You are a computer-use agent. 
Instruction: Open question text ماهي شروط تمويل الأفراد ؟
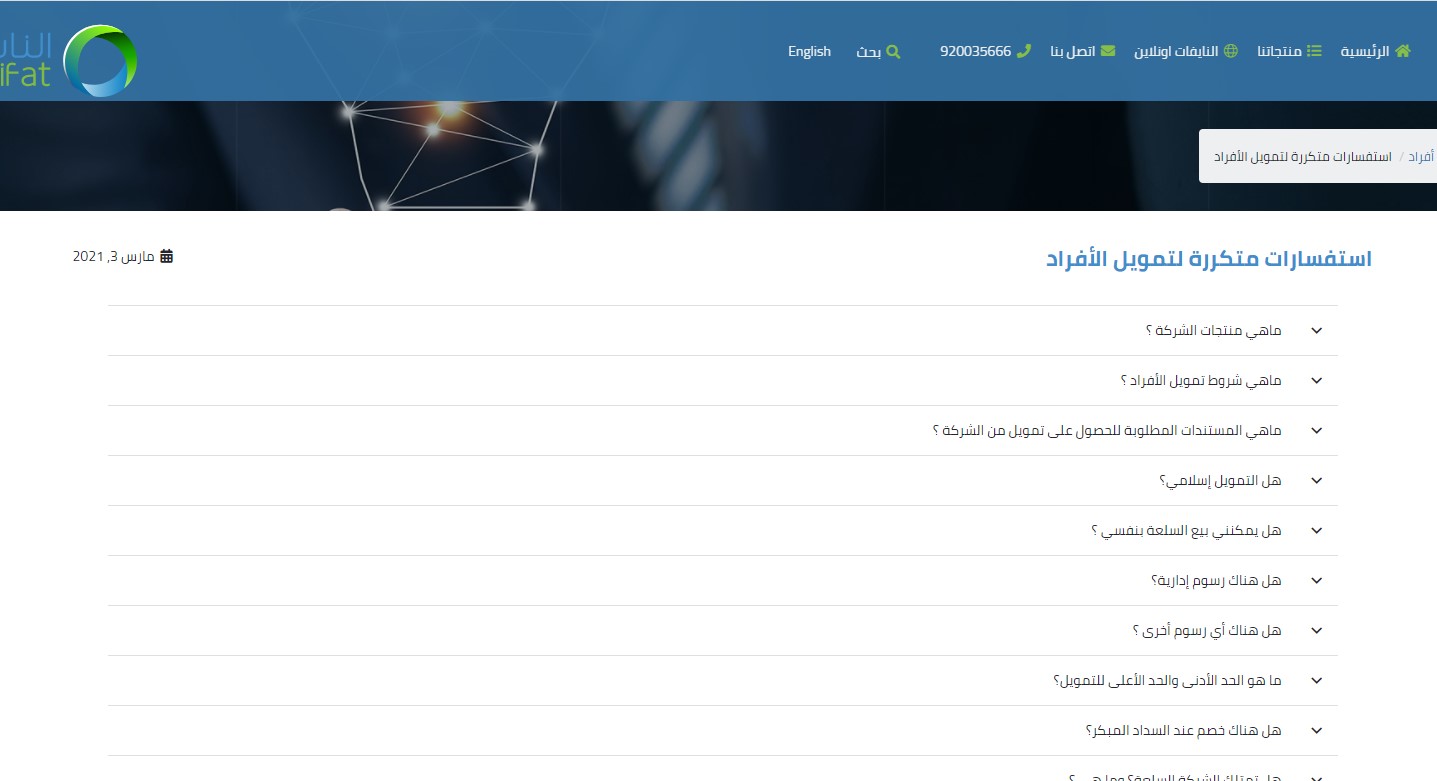coord(1201,381)
